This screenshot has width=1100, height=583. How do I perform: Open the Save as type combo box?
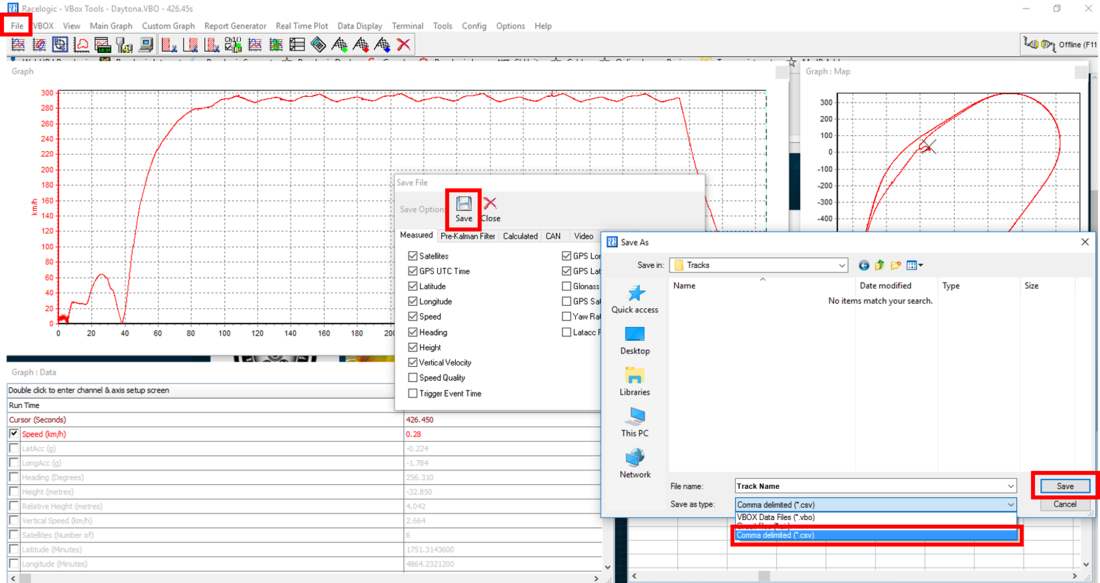876,504
